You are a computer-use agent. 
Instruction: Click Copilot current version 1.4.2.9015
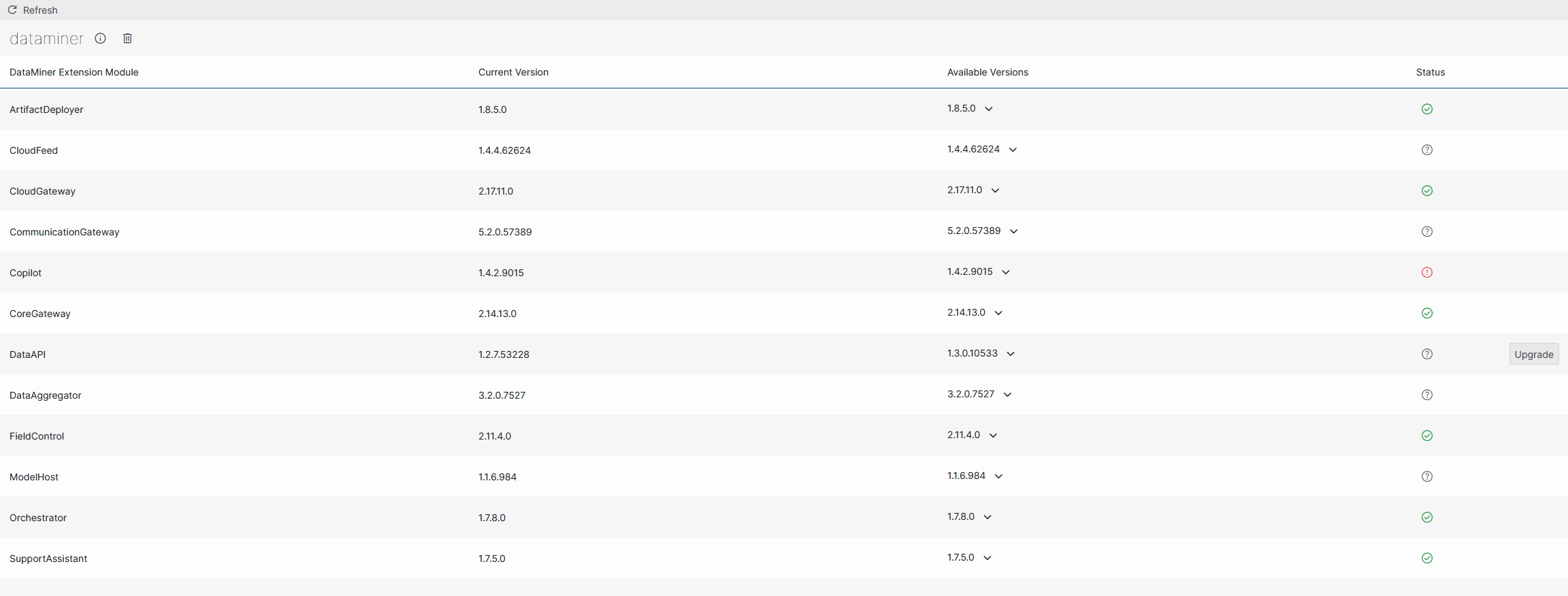(501, 273)
